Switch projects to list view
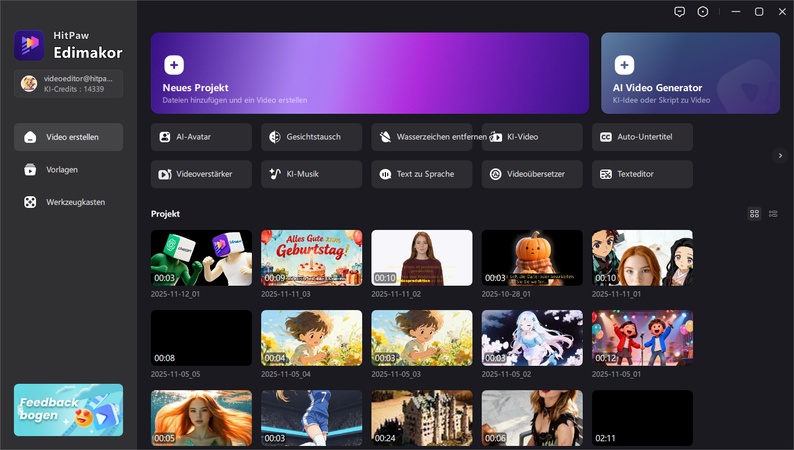This screenshot has height=450, width=794. click(x=773, y=214)
